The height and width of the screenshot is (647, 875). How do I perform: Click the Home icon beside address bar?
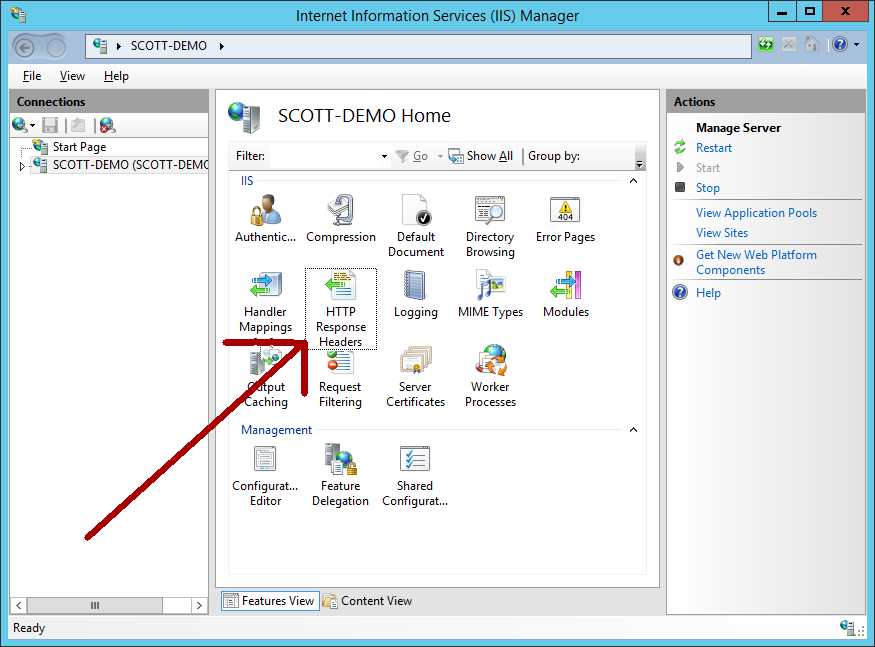(811, 44)
